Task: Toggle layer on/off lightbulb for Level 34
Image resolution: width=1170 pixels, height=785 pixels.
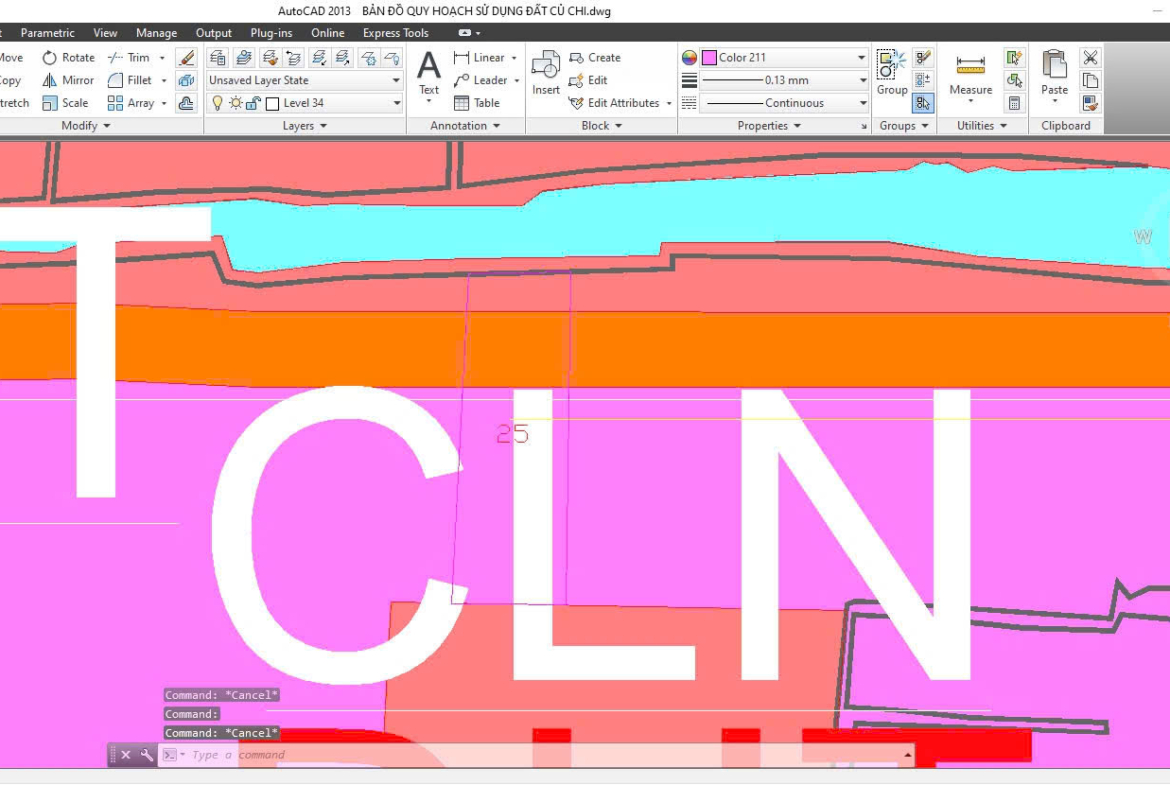Action: [217, 103]
